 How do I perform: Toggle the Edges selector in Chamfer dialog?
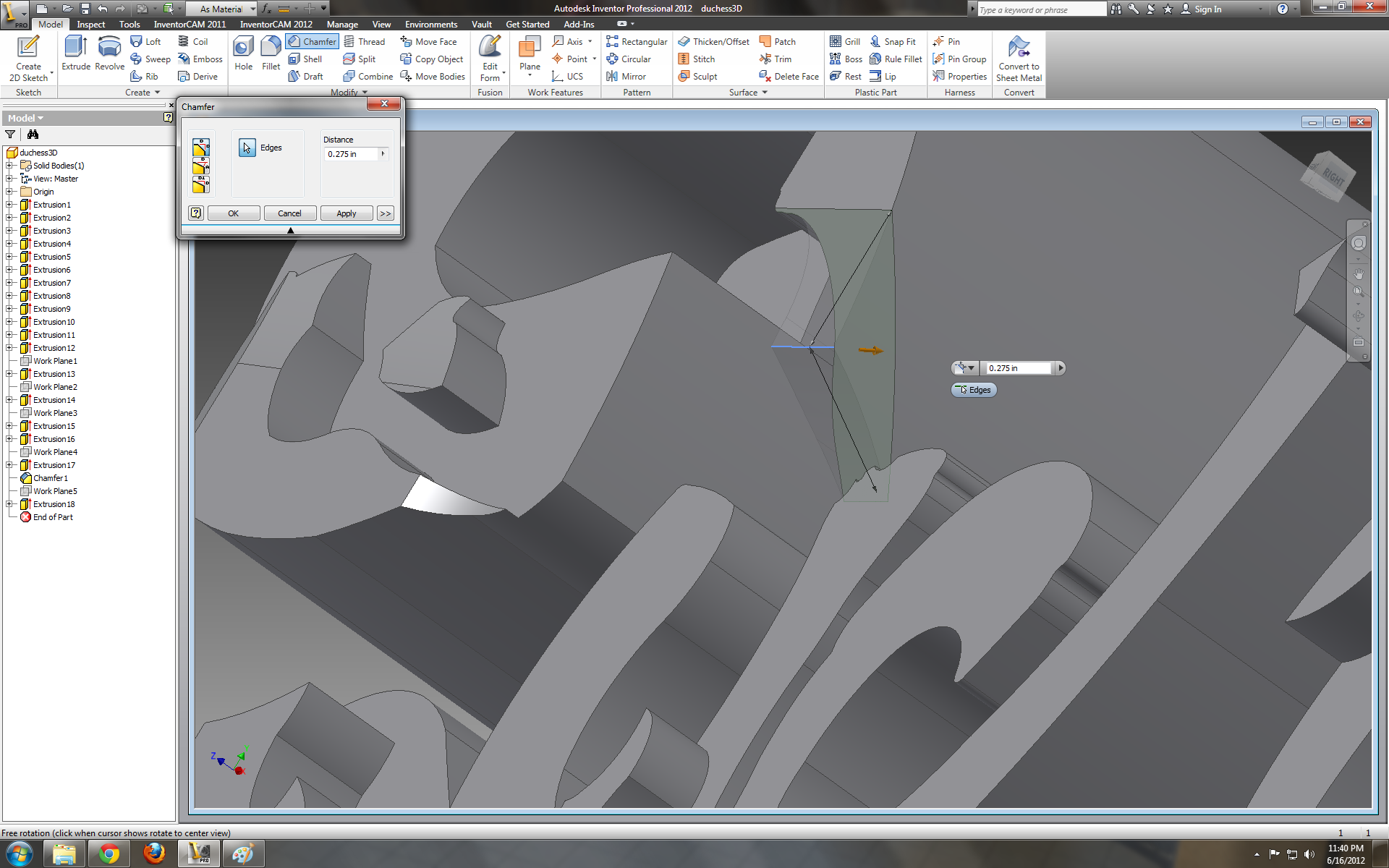point(247,148)
